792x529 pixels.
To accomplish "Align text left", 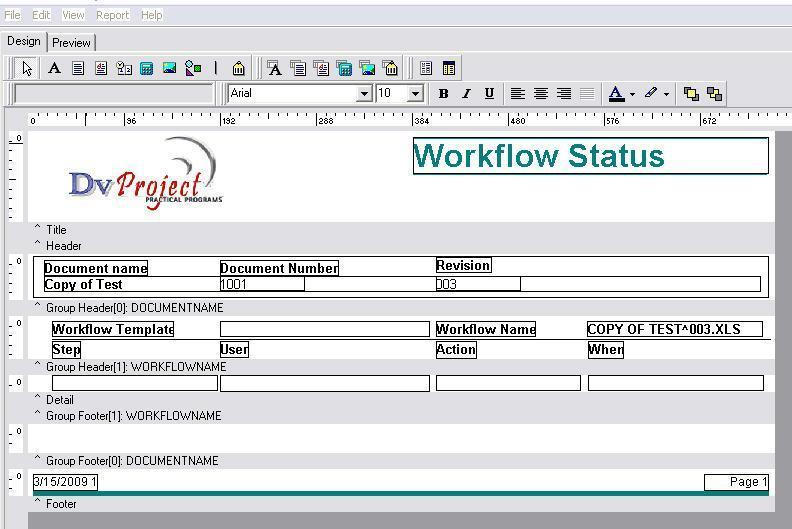I will [518, 93].
